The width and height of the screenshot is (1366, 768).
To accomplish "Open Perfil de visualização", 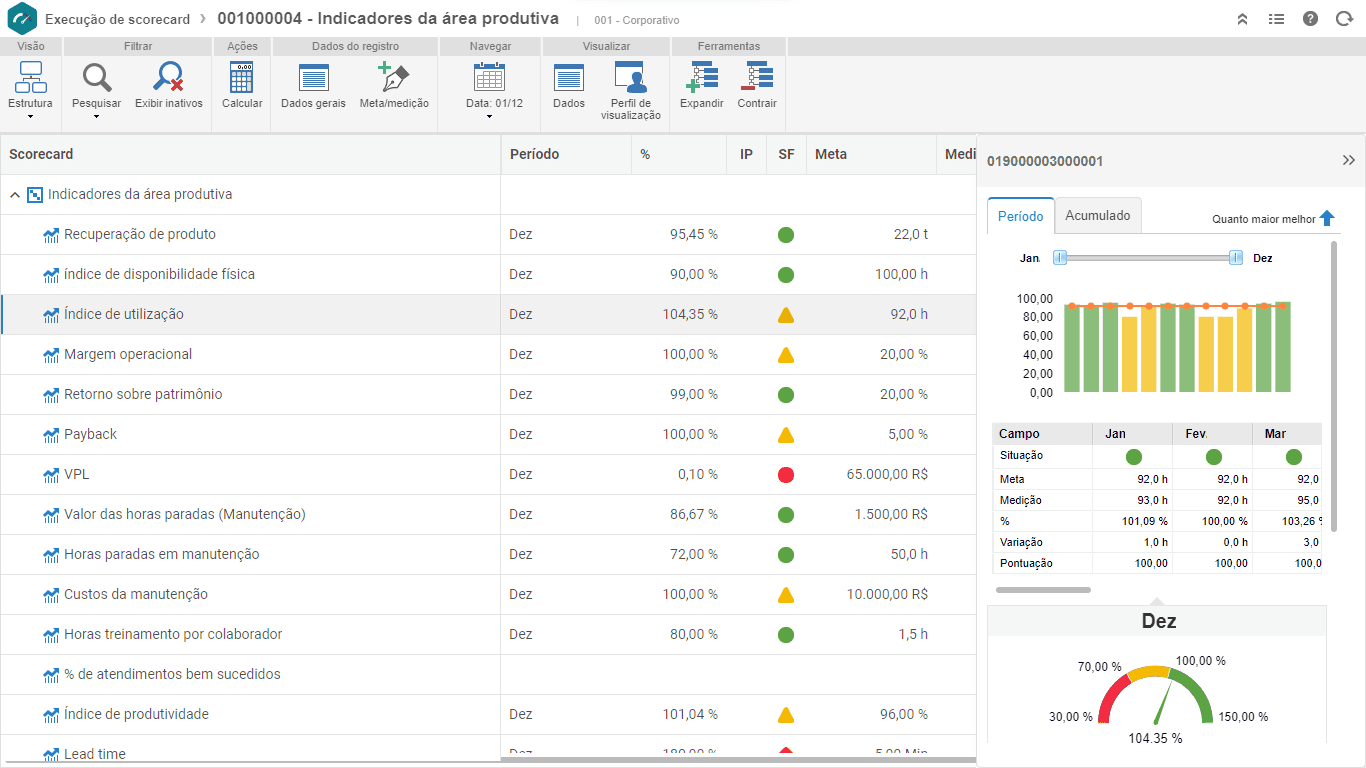I will [x=630, y=78].
